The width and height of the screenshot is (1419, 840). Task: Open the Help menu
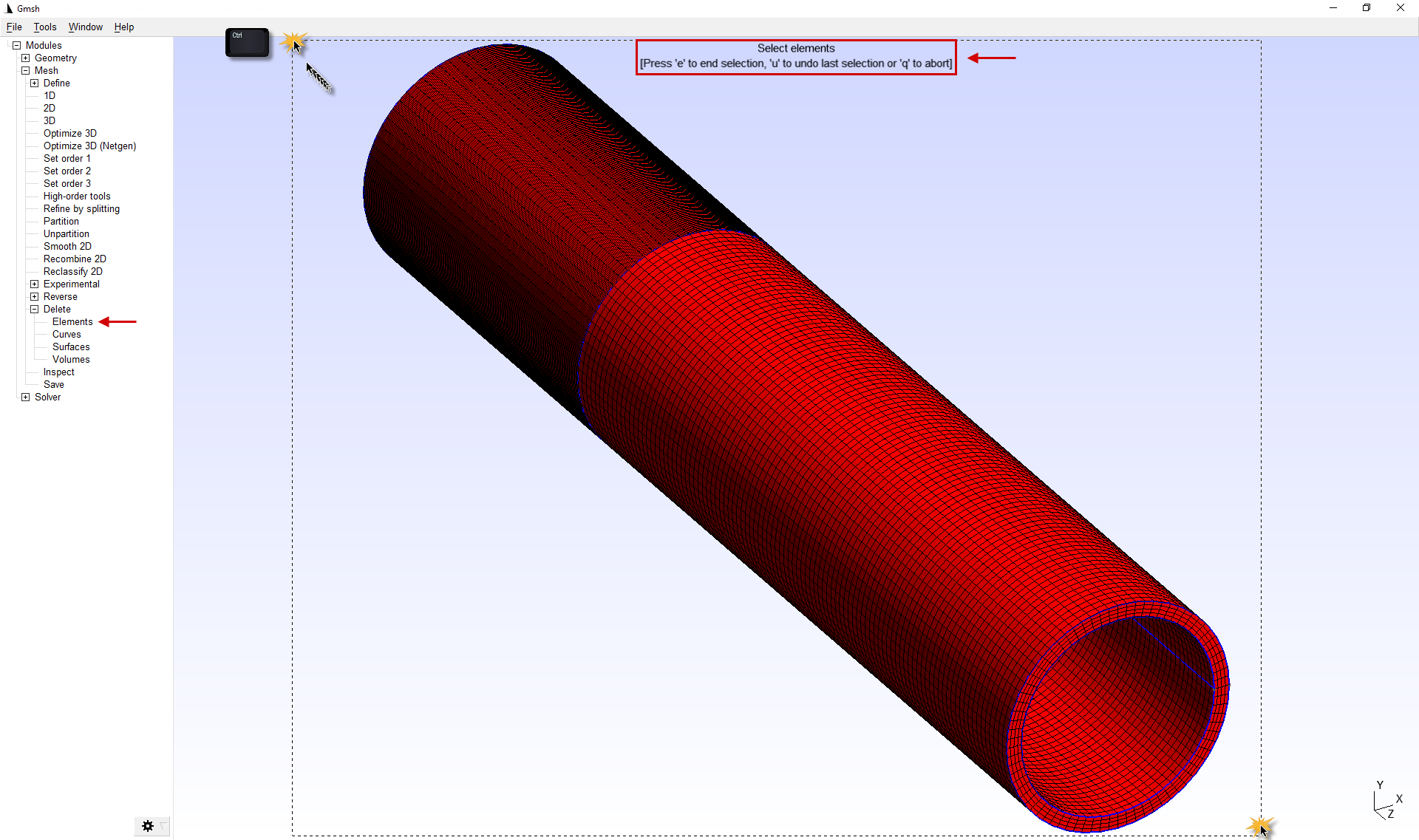coord(123,27)
